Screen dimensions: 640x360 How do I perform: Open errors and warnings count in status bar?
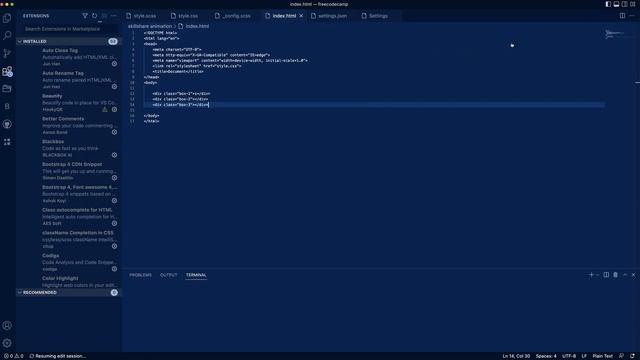coord(13,356)
